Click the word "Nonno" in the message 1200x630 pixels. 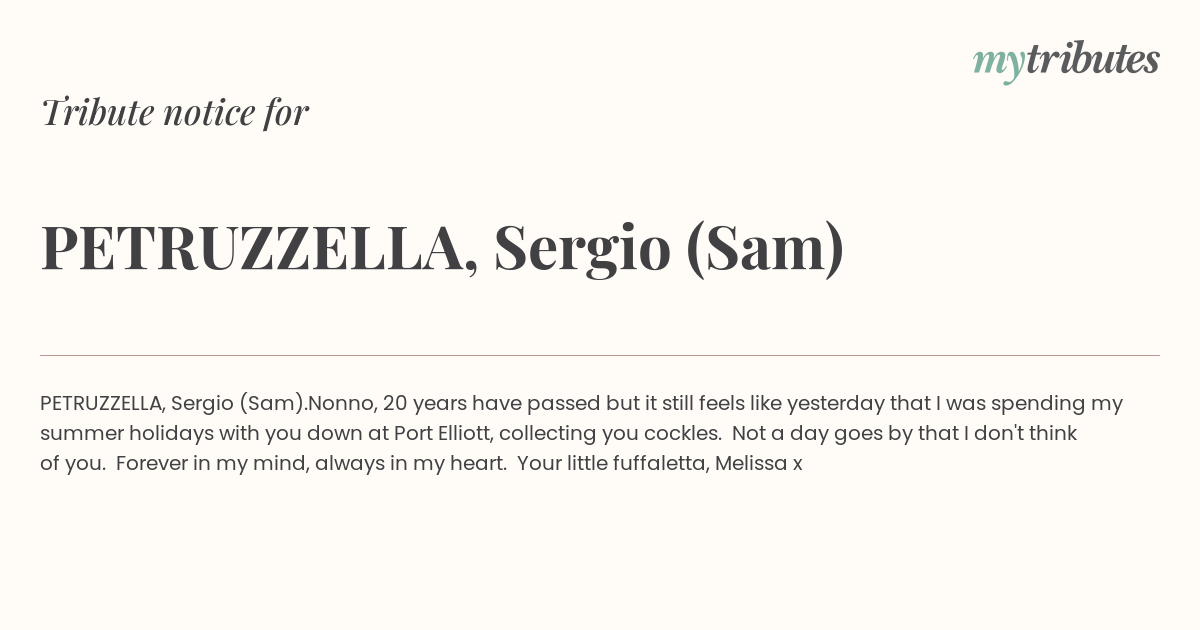point(340,403)
